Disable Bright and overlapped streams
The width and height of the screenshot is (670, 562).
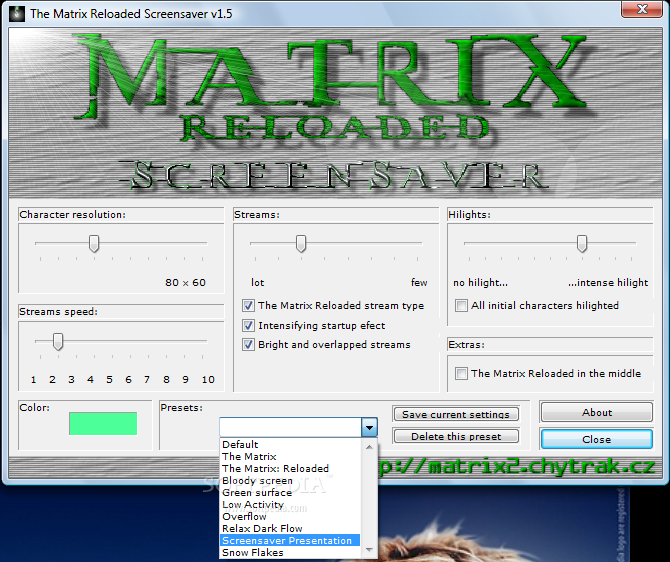(248, 344)
